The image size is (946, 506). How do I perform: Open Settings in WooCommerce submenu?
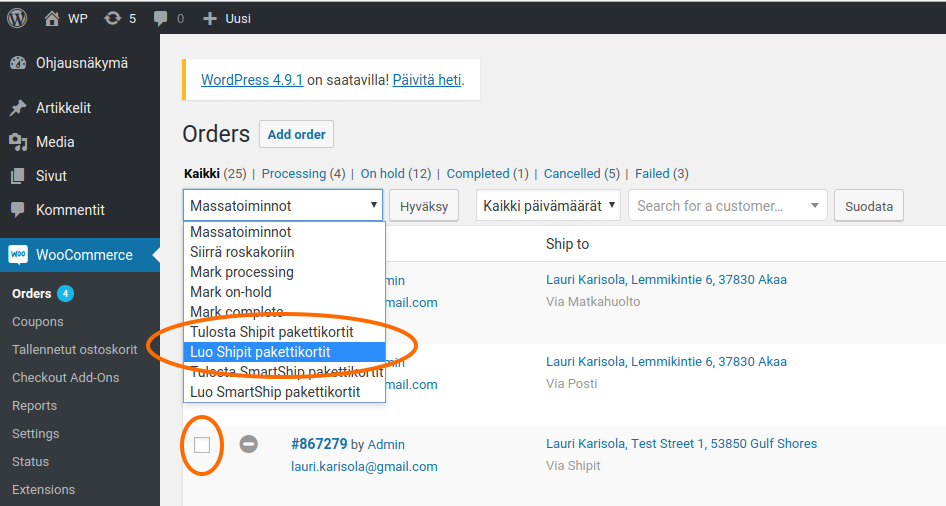coord(36,434)
